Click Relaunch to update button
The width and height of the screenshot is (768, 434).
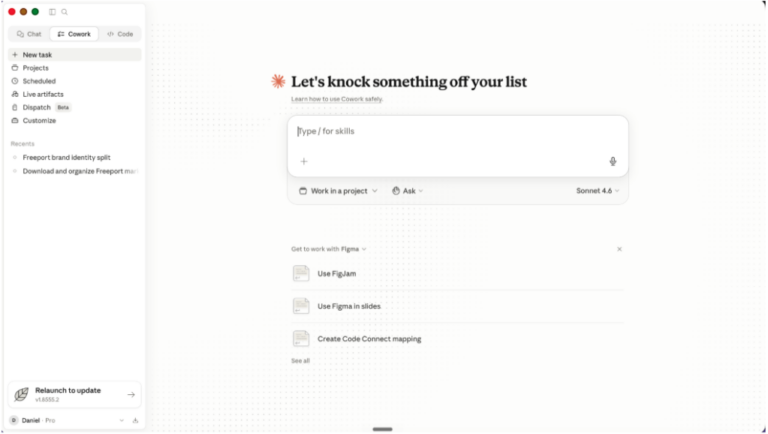tap(74, 394)
